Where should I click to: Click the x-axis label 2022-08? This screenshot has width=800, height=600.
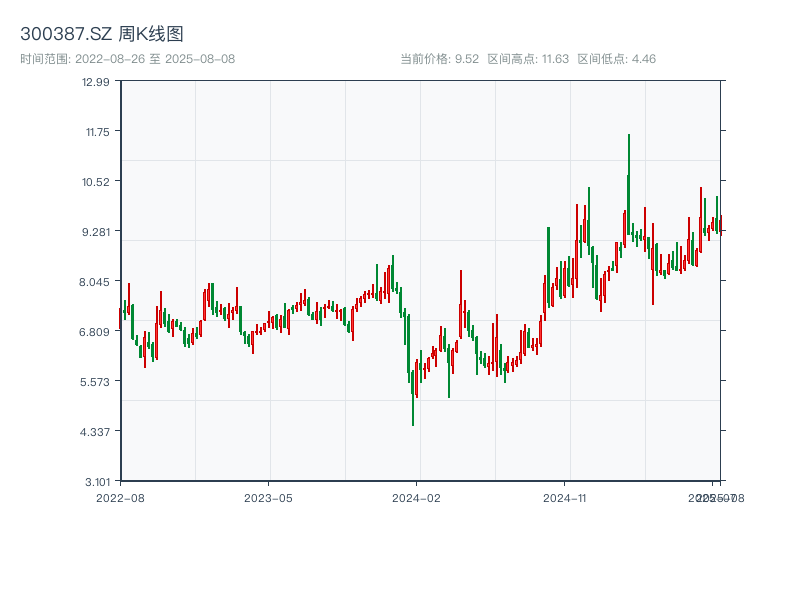click(120, 498)
